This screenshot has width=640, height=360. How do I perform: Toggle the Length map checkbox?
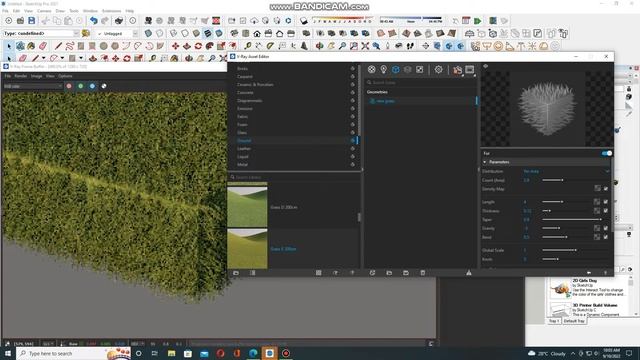[x=606, y=202]
